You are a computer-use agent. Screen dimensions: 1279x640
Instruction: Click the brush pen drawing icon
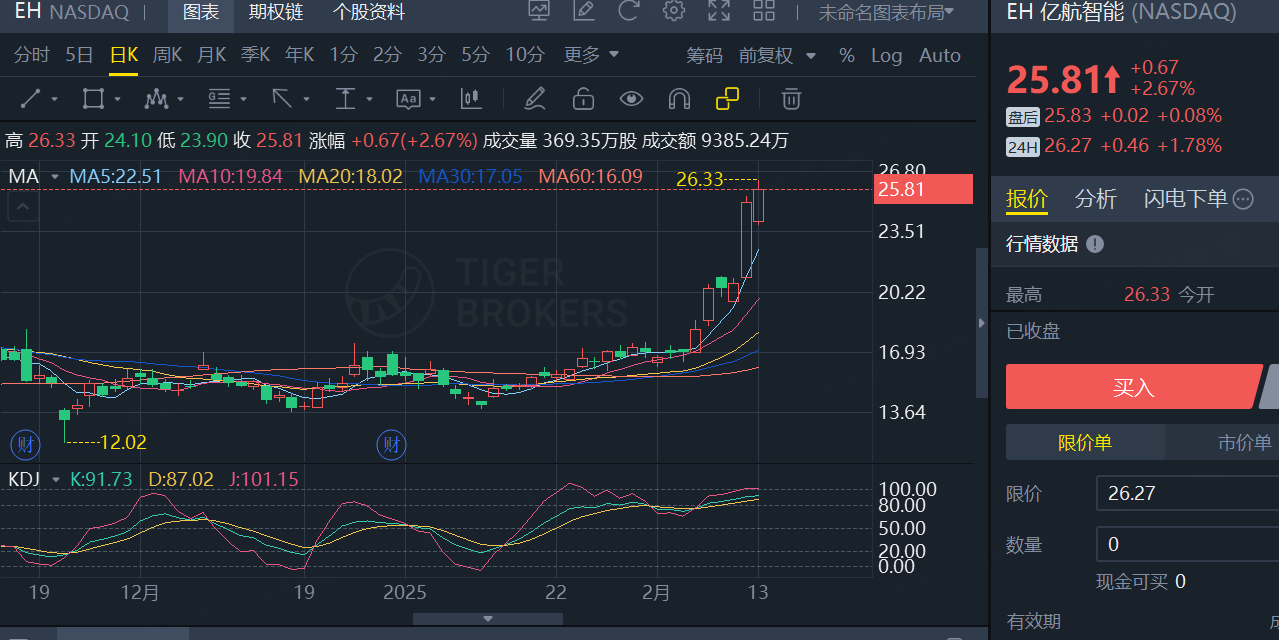(x=535, y=99)
